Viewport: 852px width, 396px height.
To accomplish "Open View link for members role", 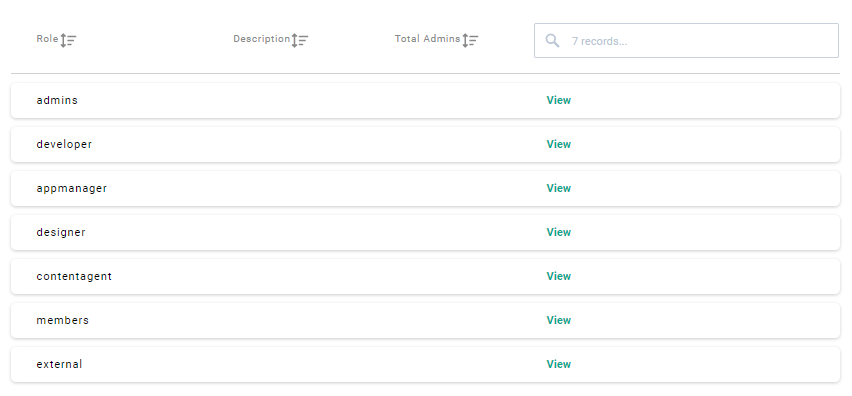I will [559, 320].
